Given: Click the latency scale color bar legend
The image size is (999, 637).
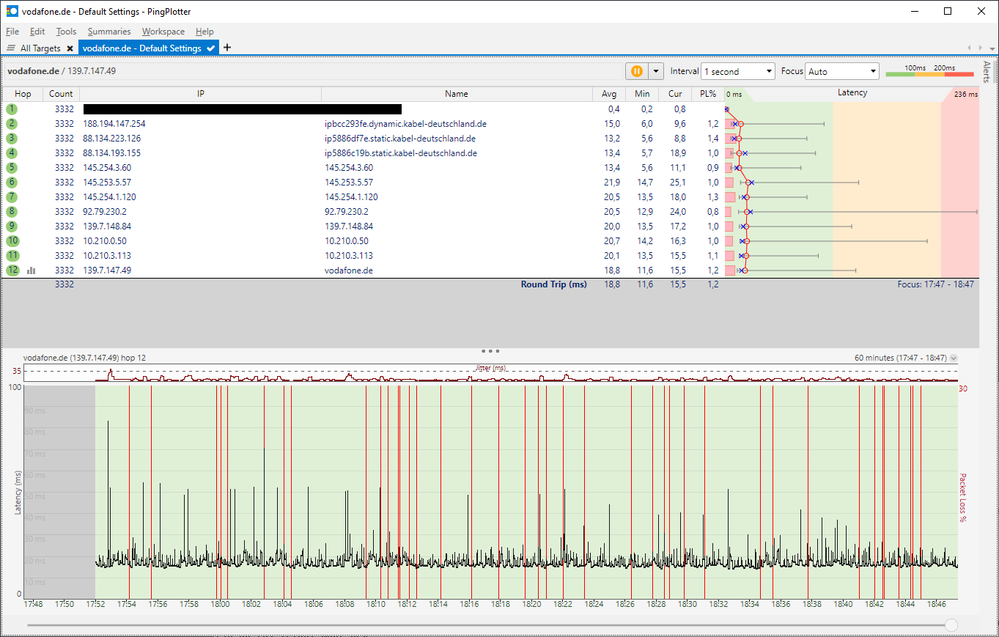Looking at the screenshot, I should 929,72.
